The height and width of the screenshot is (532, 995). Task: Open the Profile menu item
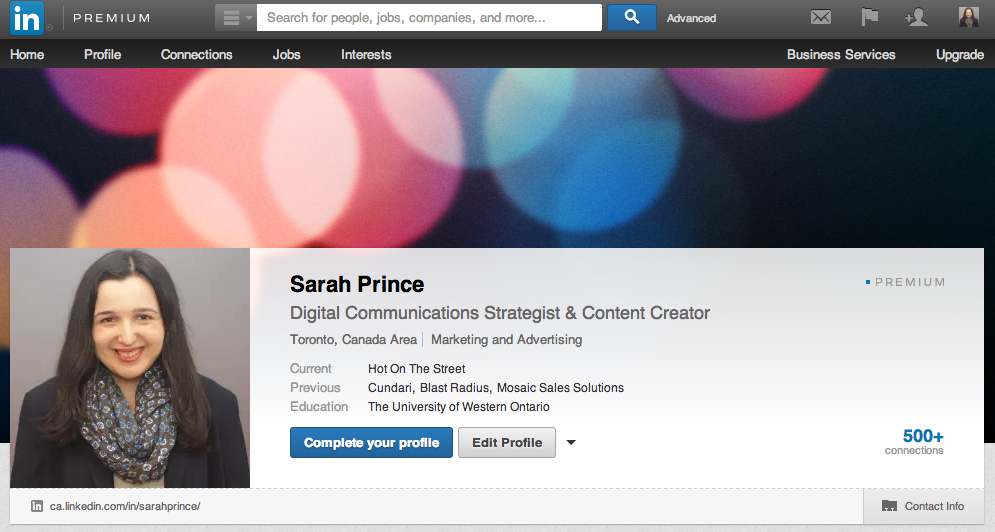tap(102, 55)
